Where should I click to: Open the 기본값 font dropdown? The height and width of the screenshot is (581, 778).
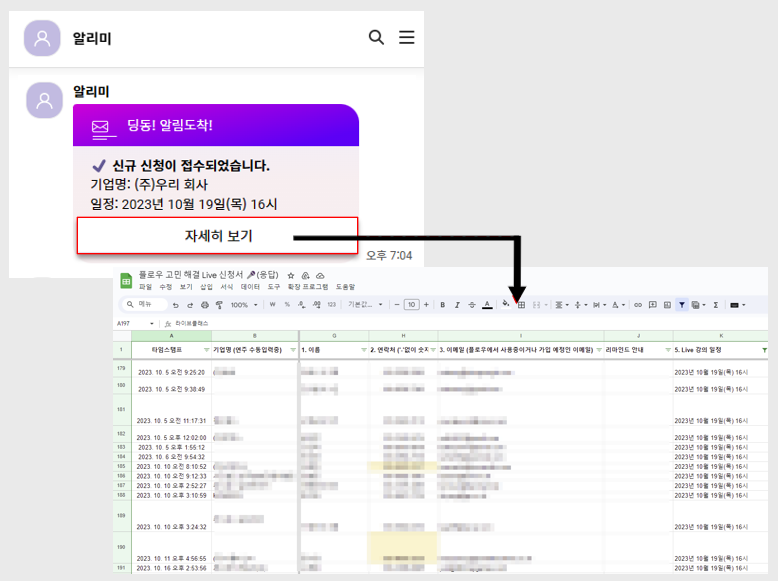(365, 305)
